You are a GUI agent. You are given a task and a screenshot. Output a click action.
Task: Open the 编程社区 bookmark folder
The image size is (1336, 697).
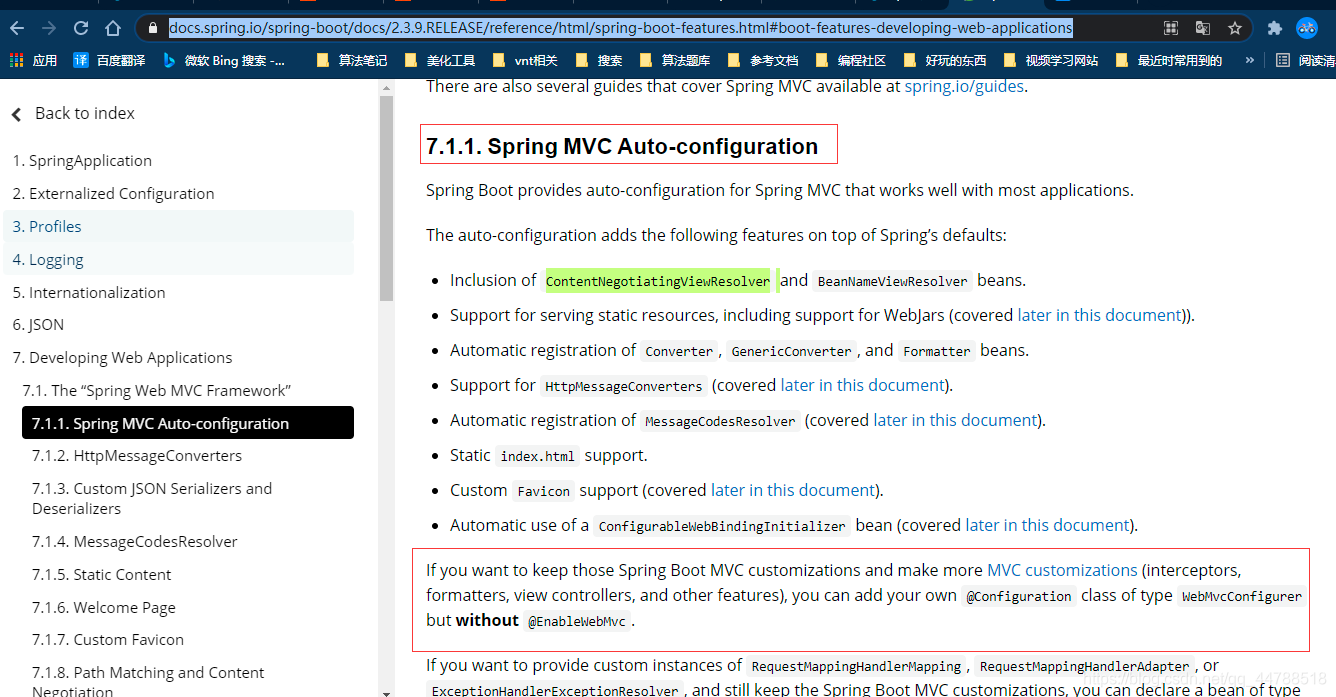pos(850,60)
